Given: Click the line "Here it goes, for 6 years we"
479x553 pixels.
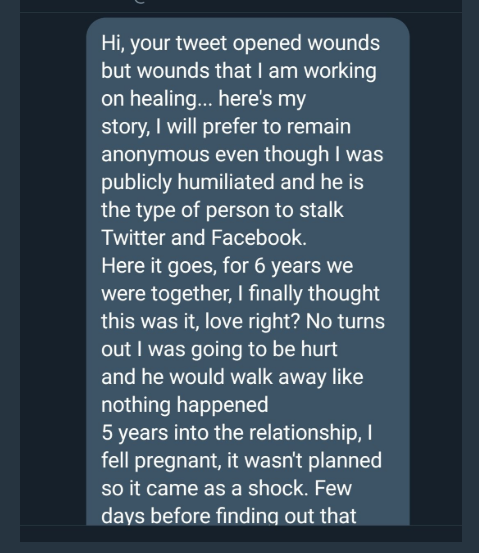Looking at the screenshot, I should (227, 266).
